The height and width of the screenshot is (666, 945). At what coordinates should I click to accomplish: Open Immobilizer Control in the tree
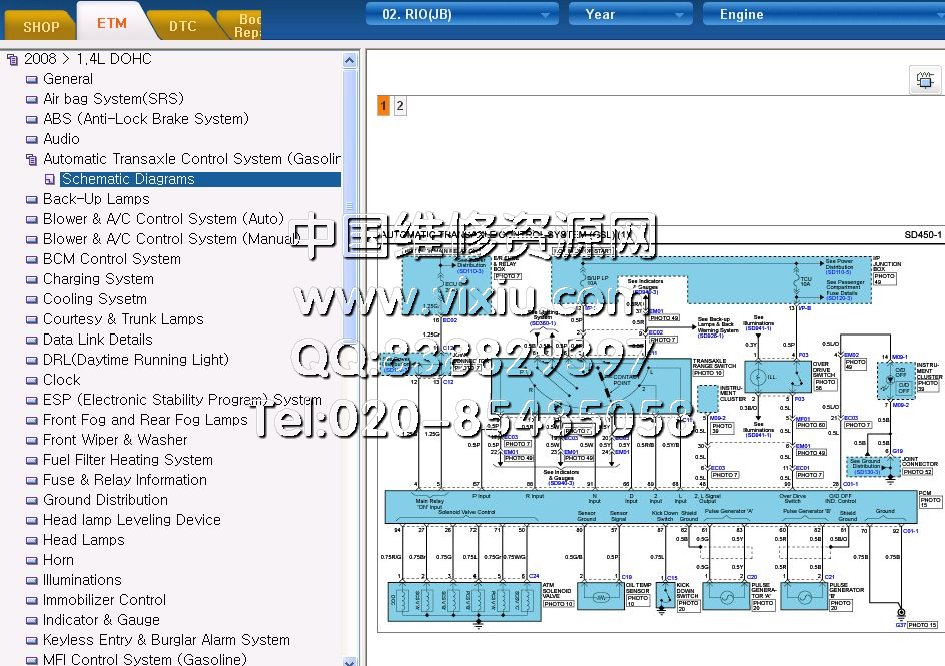coord(104,600)
